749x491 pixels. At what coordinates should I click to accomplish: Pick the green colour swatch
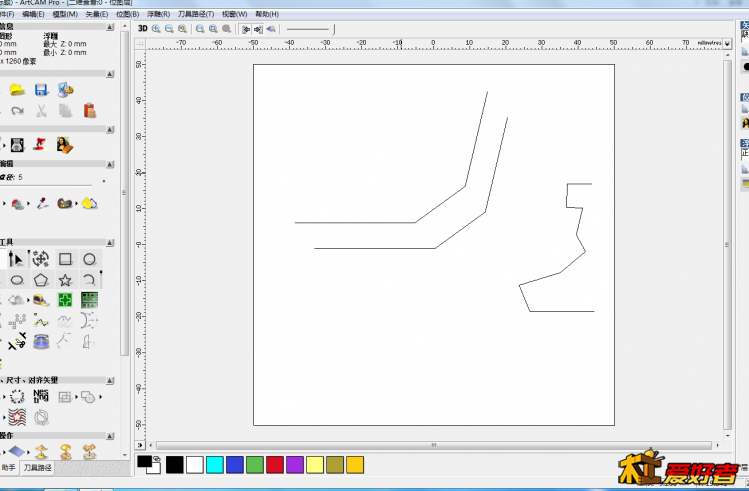(255, 465)
